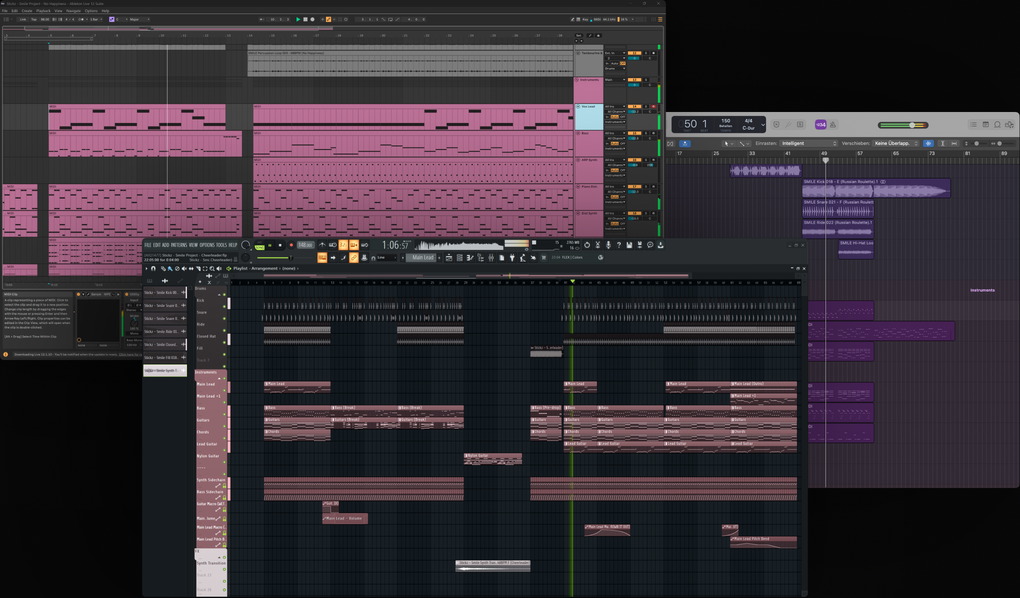This screenshot has width=1020, height=598.
Task: Toggle the purple count-in button in Logic
Action: 821,125
